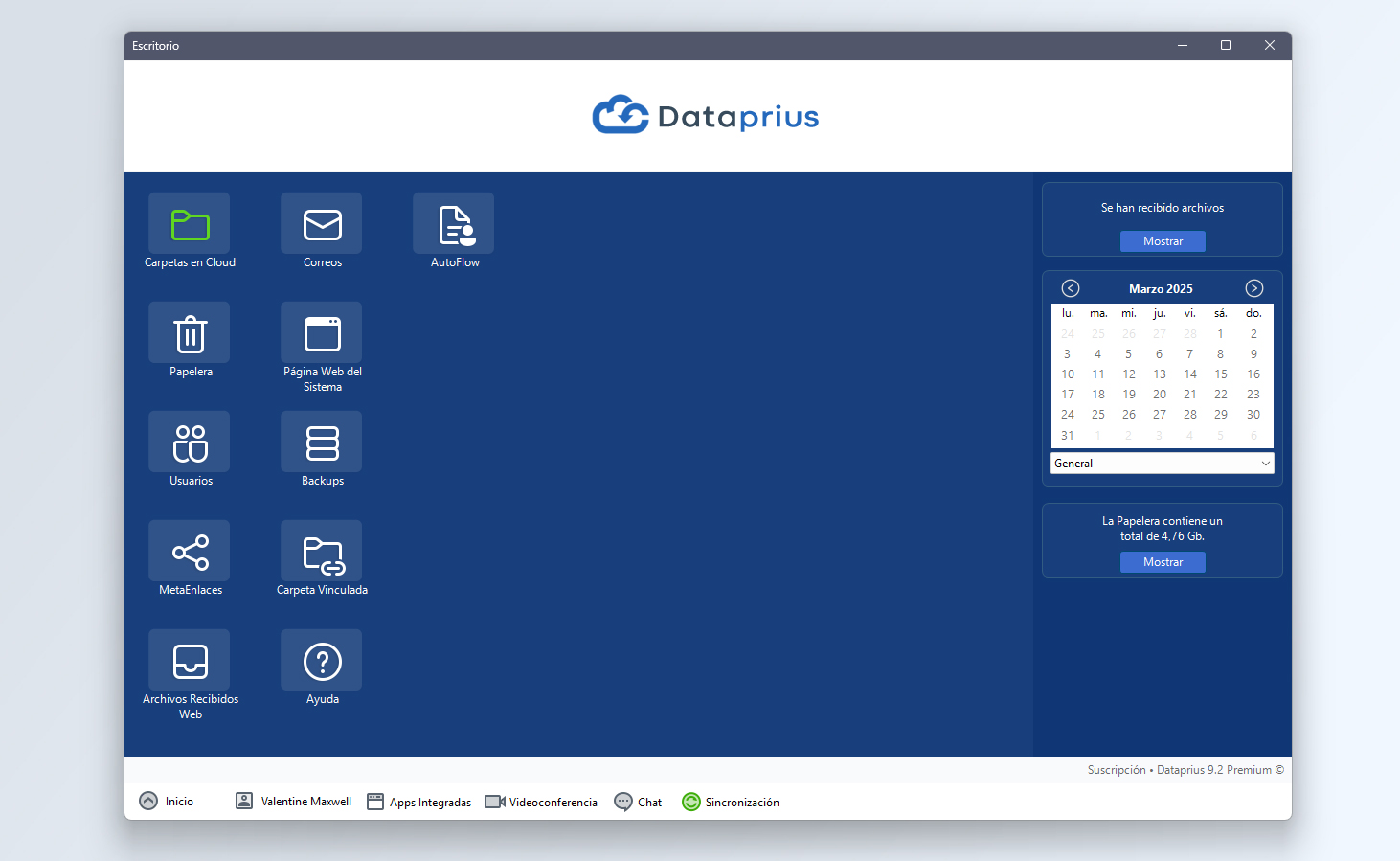1400x861 pixels.
Task: Select March 6 in calendar
Action: coord(1160,354)
